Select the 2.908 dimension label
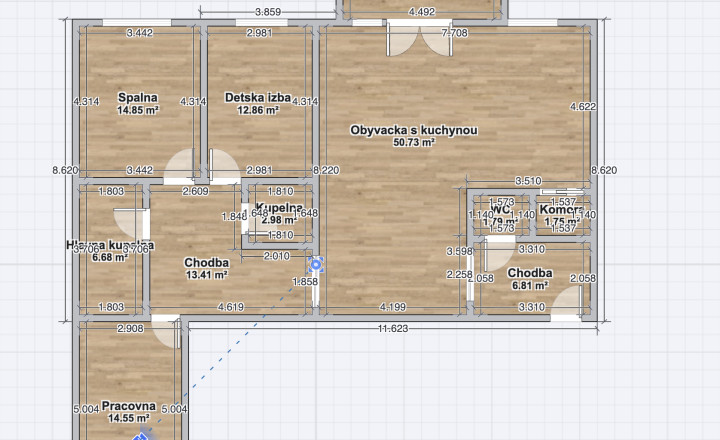This screenshot has height=440, width=720. (130, 328)
